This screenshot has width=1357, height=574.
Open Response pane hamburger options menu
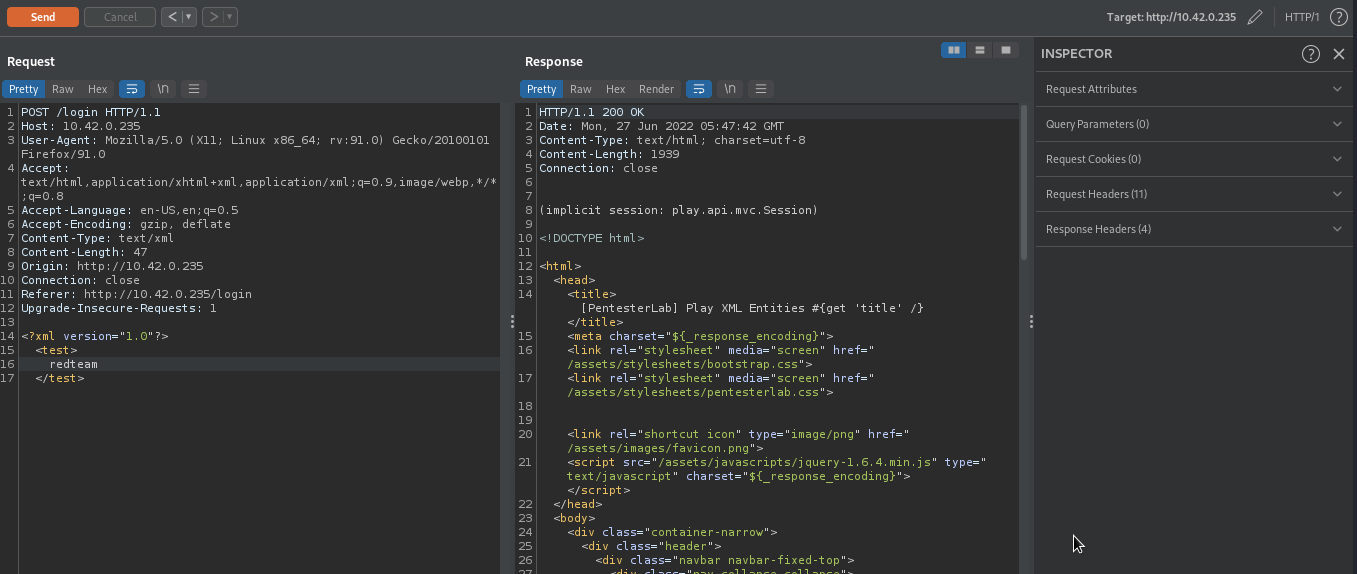click(761, 89)
